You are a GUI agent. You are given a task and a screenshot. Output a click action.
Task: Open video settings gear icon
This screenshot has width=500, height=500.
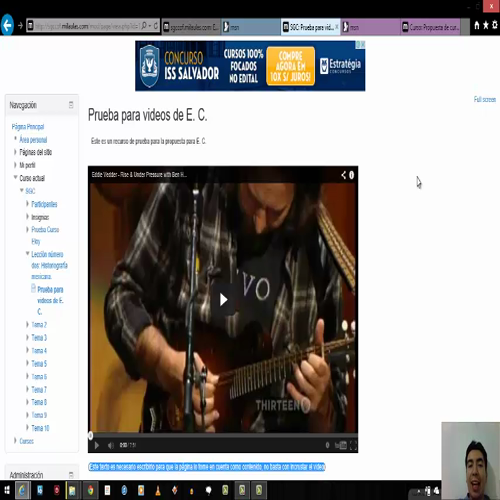pyautogui.click(x=327, y=445)
